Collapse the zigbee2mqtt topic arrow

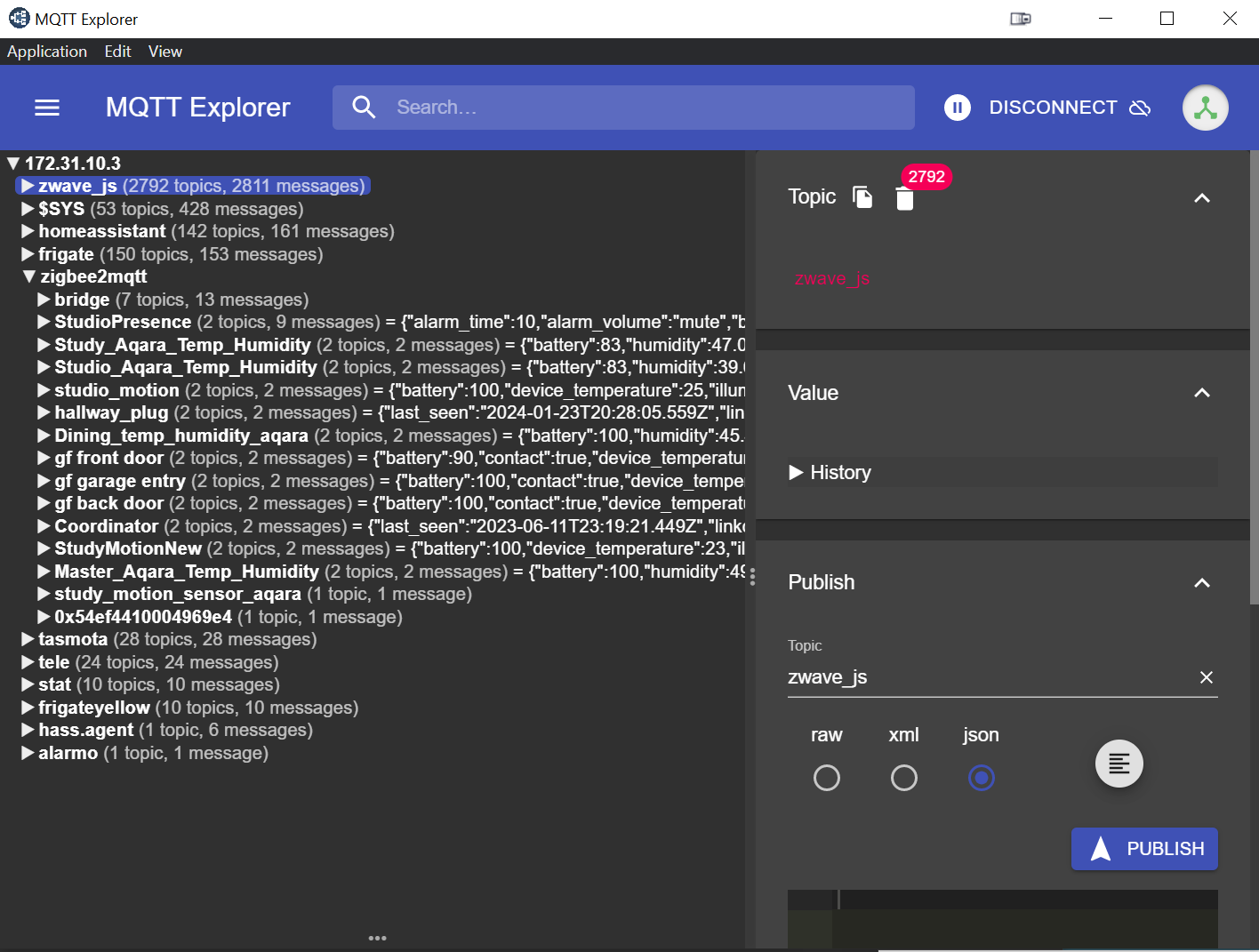tap(29, 276)
